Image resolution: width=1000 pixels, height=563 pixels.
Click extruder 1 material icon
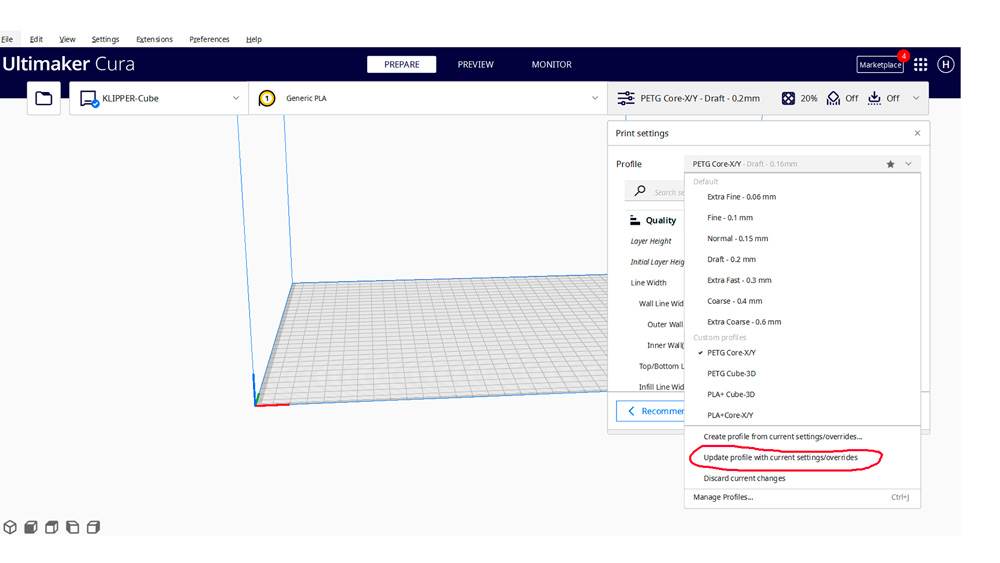pos(267,98)
